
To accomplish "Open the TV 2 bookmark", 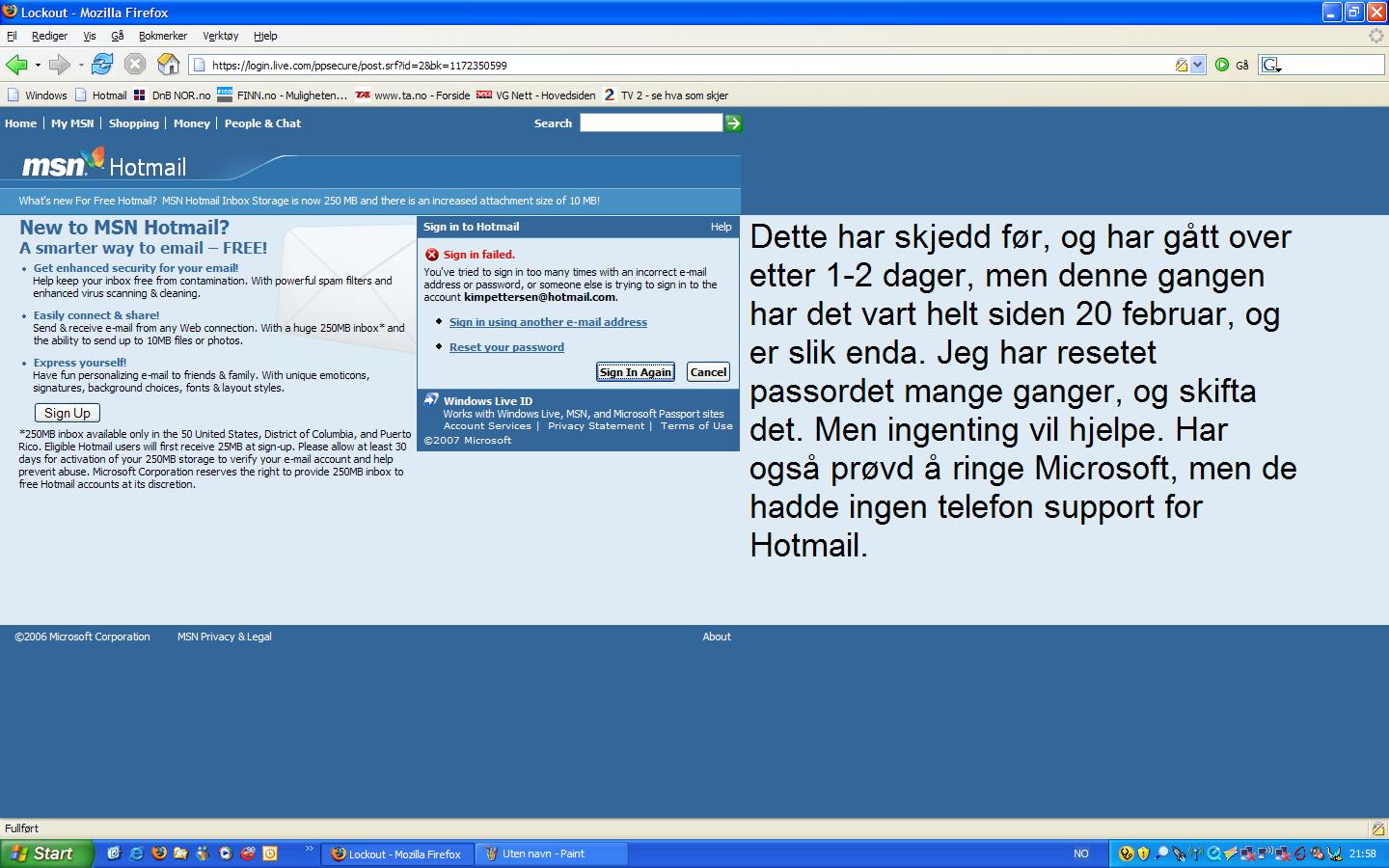I will point(666,95).
